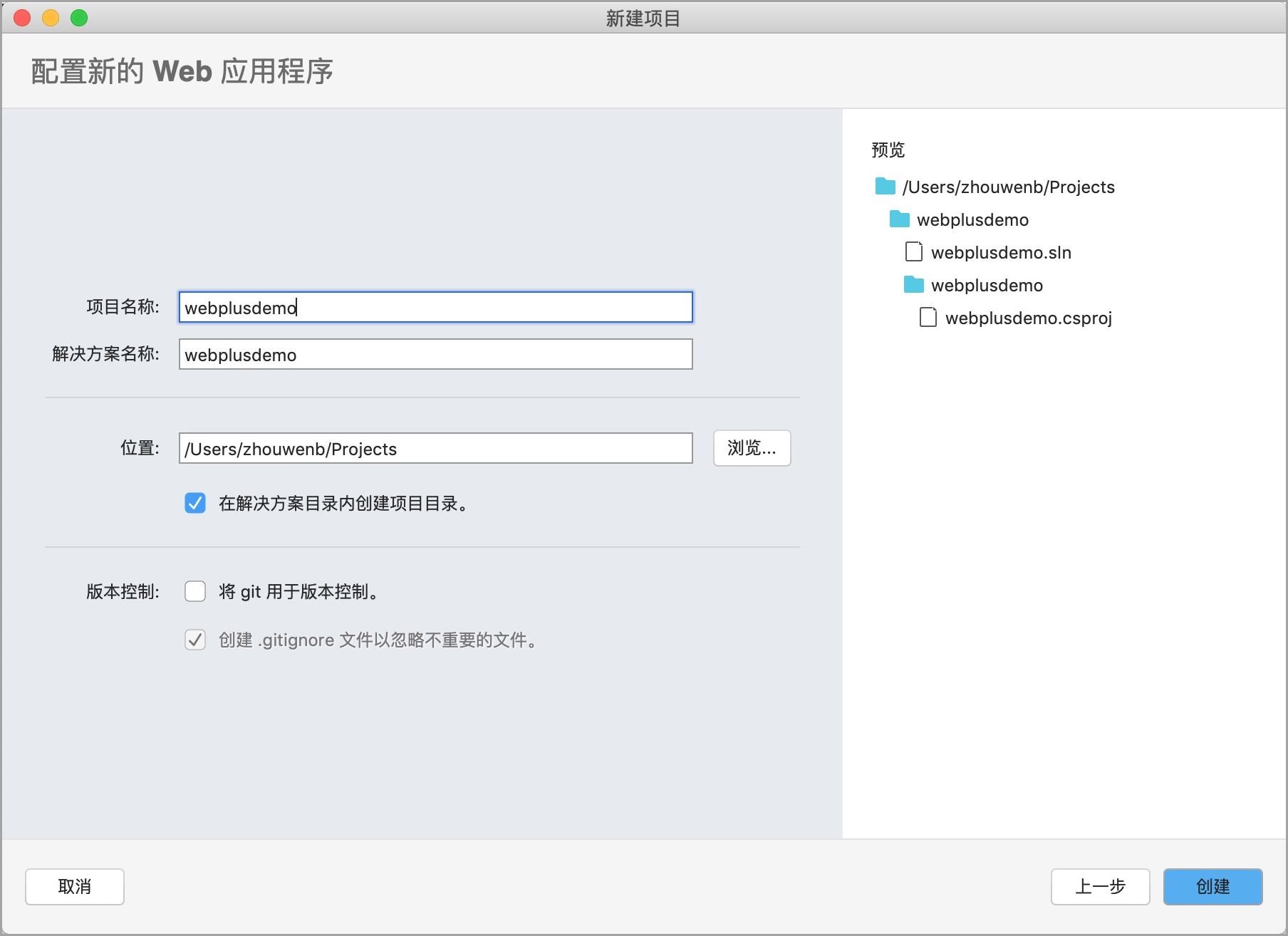
Task: Go back with the 上一步 button
Action: [1100, 886]
